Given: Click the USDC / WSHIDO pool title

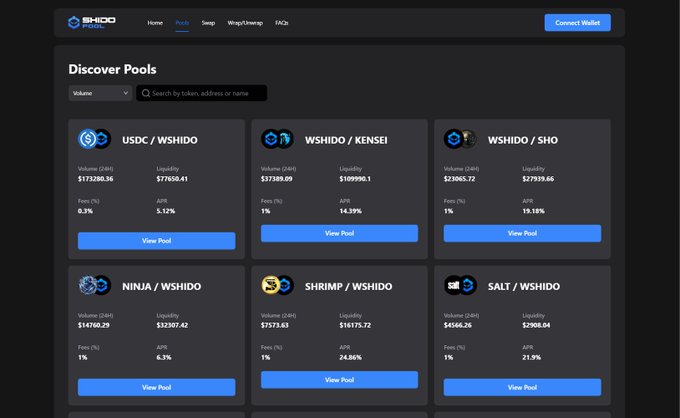Looking at the screenshot, I should (160, 140).
